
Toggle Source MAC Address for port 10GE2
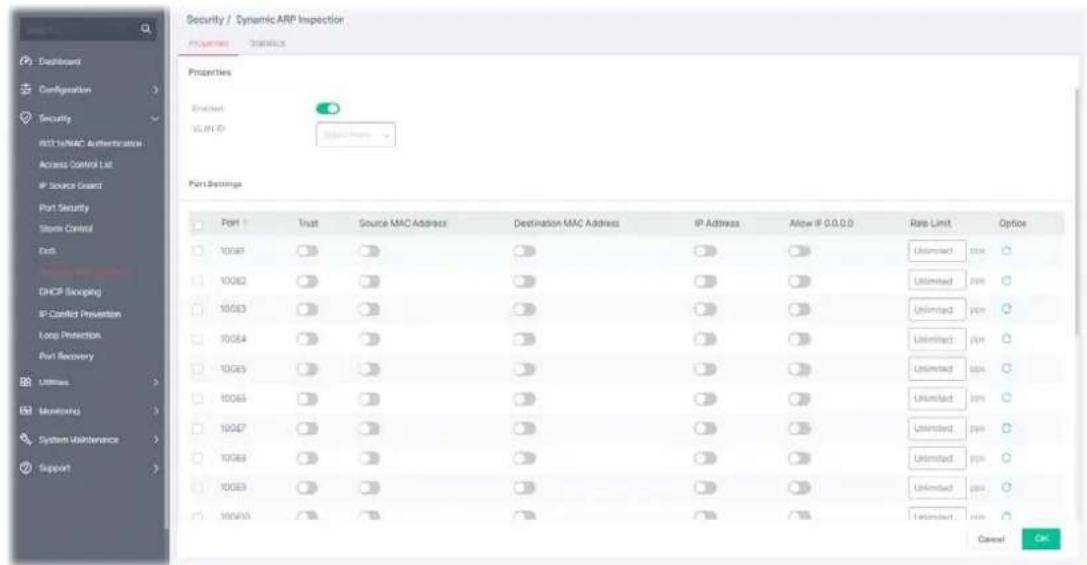[369, 281]
